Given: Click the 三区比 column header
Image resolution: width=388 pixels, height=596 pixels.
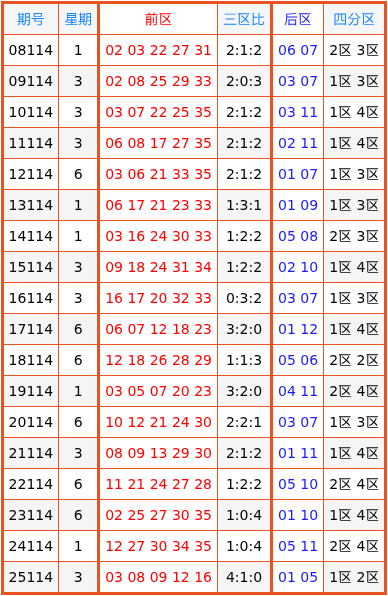Looking at the screenshot, I should click(244, 19).
